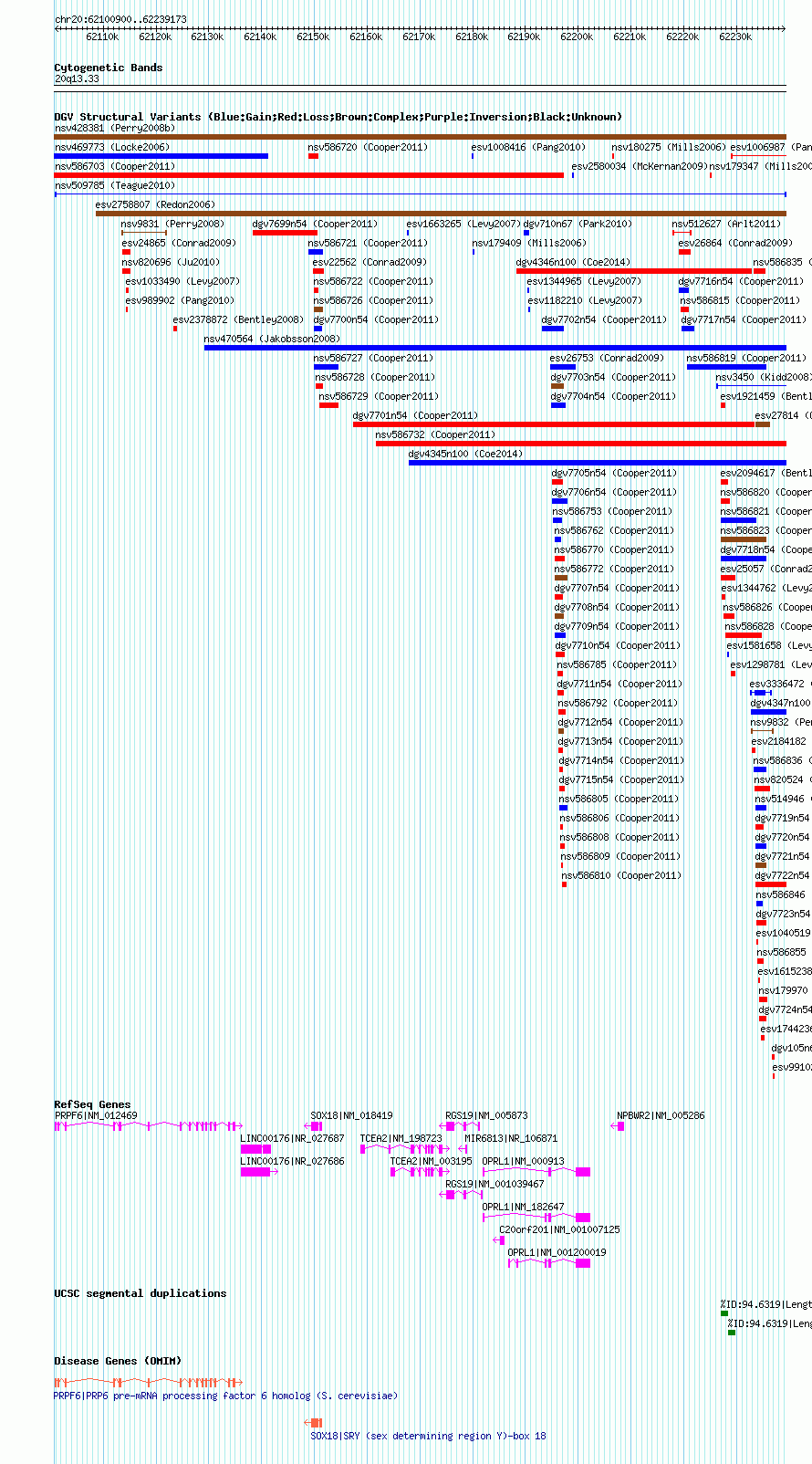The height and width of the screenshot is (1464, 812).
Task: Click the red bar under dgv7699n54 (Cooper2011)
Action: (x=285, y=233)
